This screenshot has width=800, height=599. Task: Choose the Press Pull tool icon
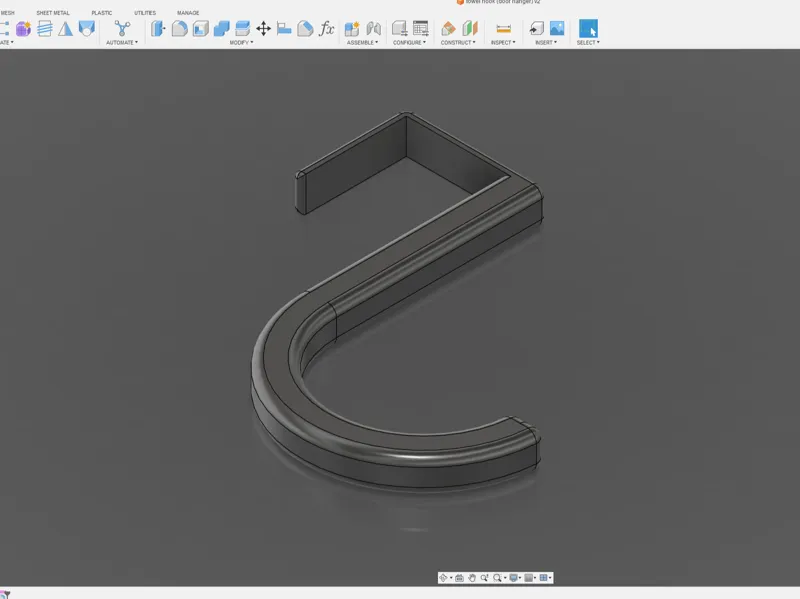pyautogui.click(x=158, y=29)
